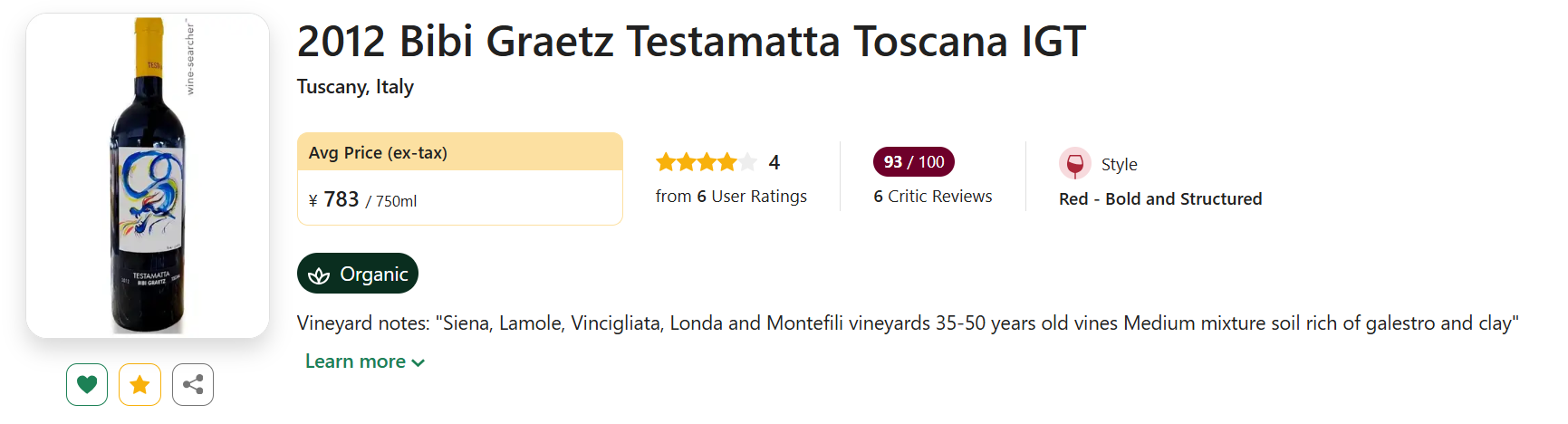Expand details with the Learn more chevron

pos(418,362)
